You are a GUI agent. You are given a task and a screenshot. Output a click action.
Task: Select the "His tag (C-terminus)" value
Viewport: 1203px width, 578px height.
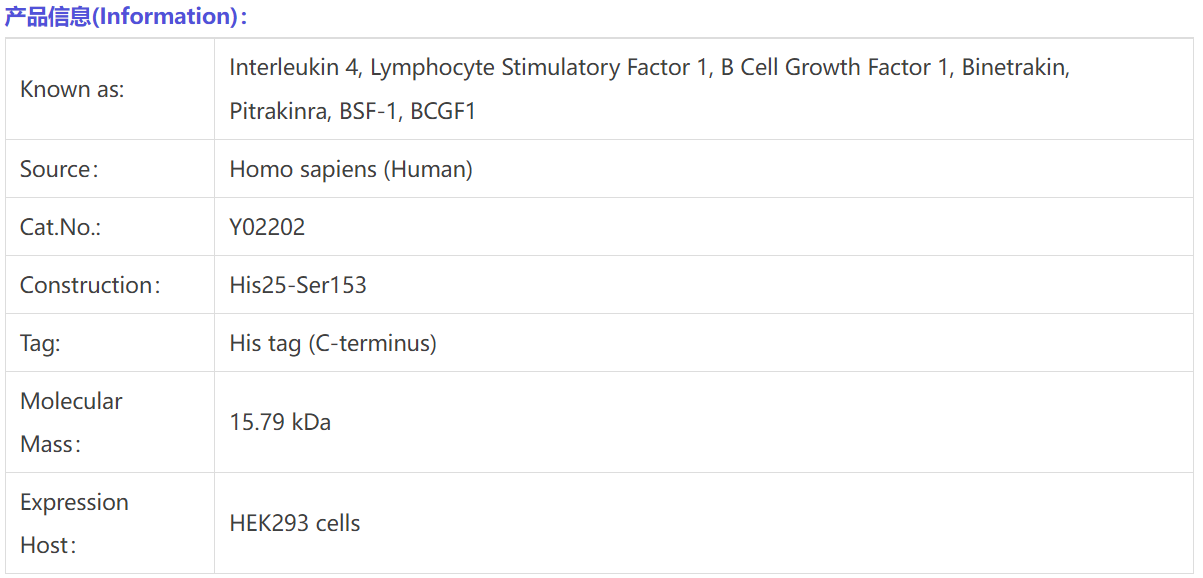tap(333, 343)
